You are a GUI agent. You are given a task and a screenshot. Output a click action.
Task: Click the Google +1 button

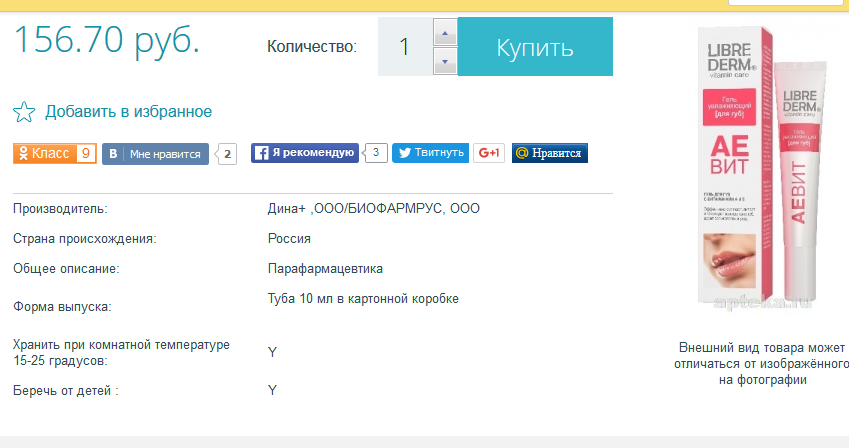pos(489,153)
